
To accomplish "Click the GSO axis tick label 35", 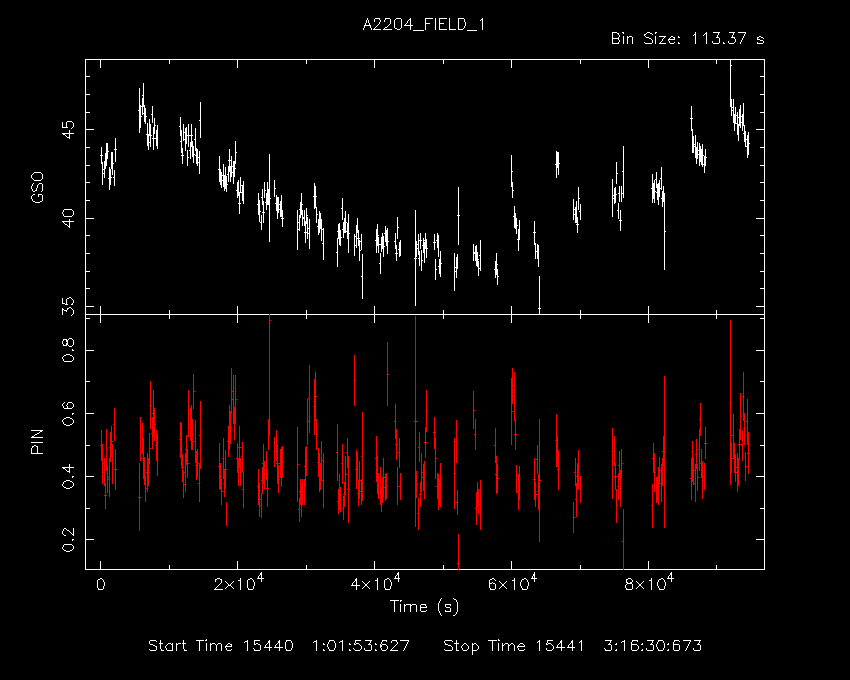I will pos(68,306).
